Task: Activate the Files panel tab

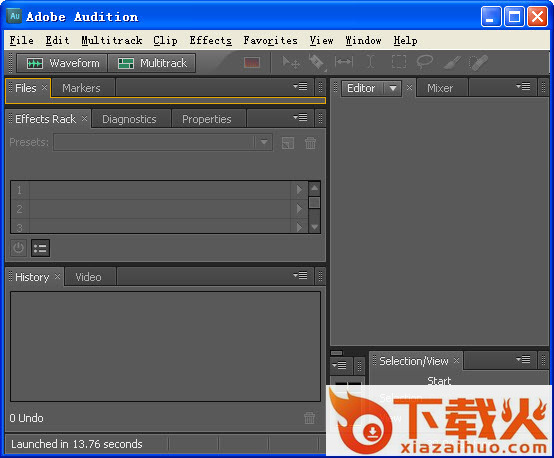Action: 25,88
